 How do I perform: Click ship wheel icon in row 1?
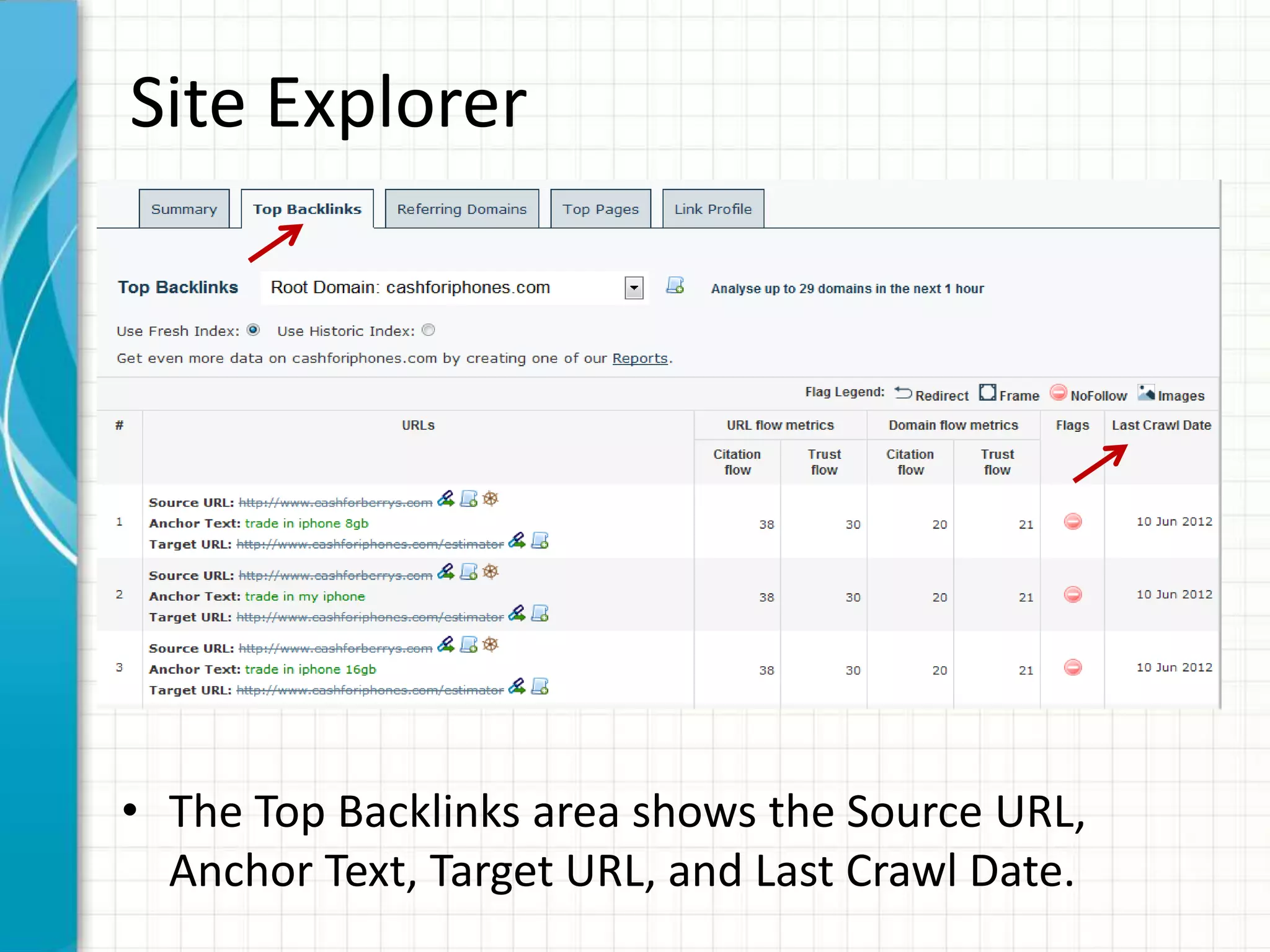coord(491,498)
